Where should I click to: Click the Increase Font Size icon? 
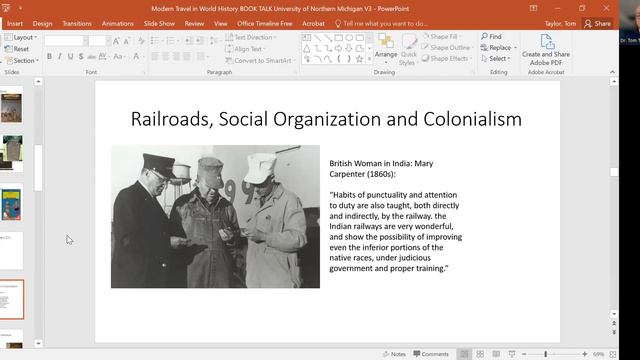coord(116,41)
